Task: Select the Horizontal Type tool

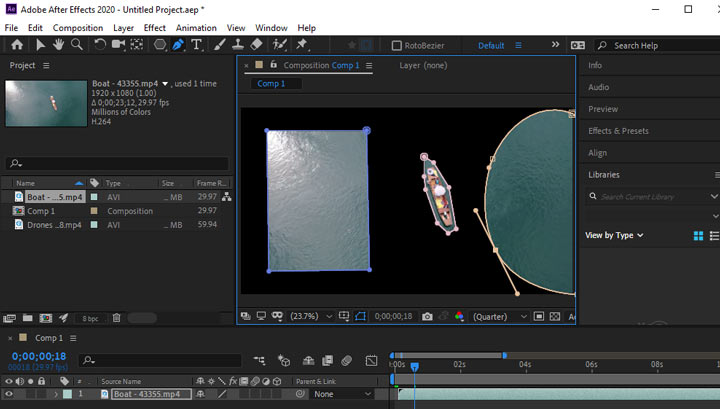Action: (197, 45)
